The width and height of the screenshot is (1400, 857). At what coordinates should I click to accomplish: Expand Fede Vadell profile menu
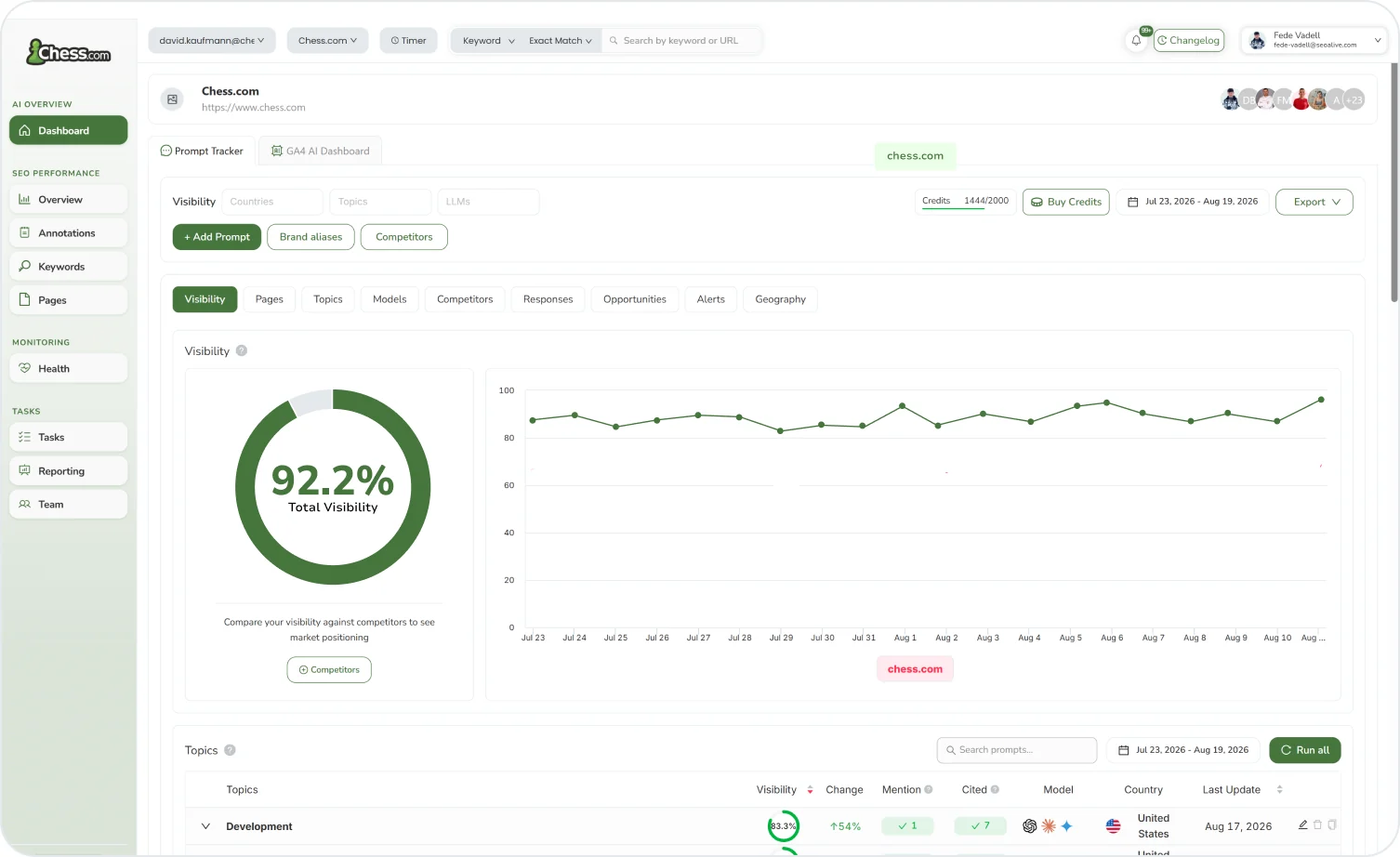(x=1378, y=41)
